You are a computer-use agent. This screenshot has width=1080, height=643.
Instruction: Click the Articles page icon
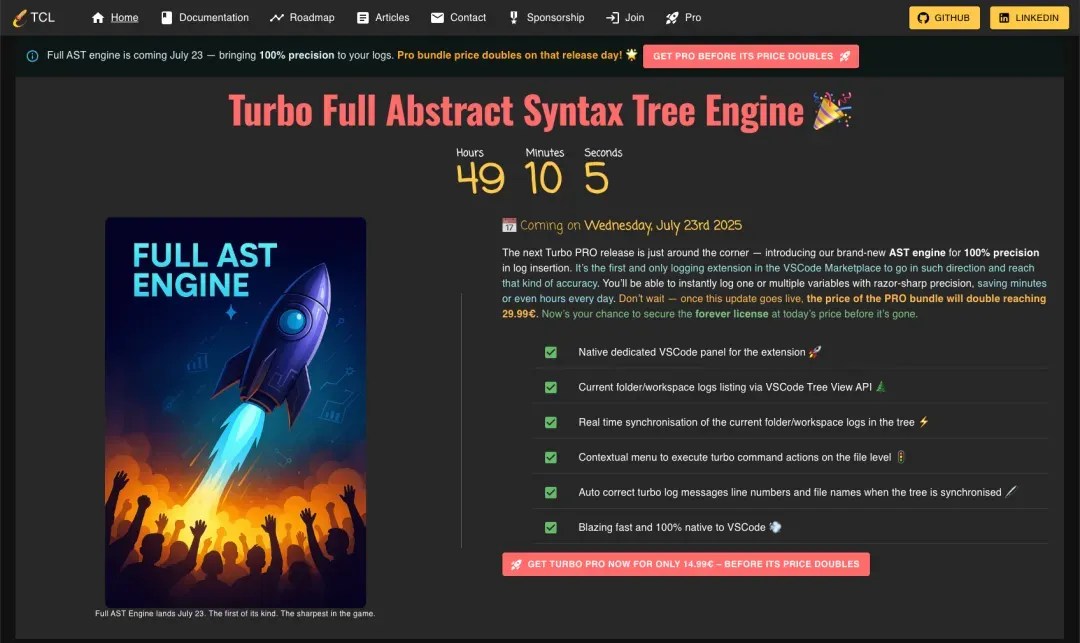[x=362, y=18]
